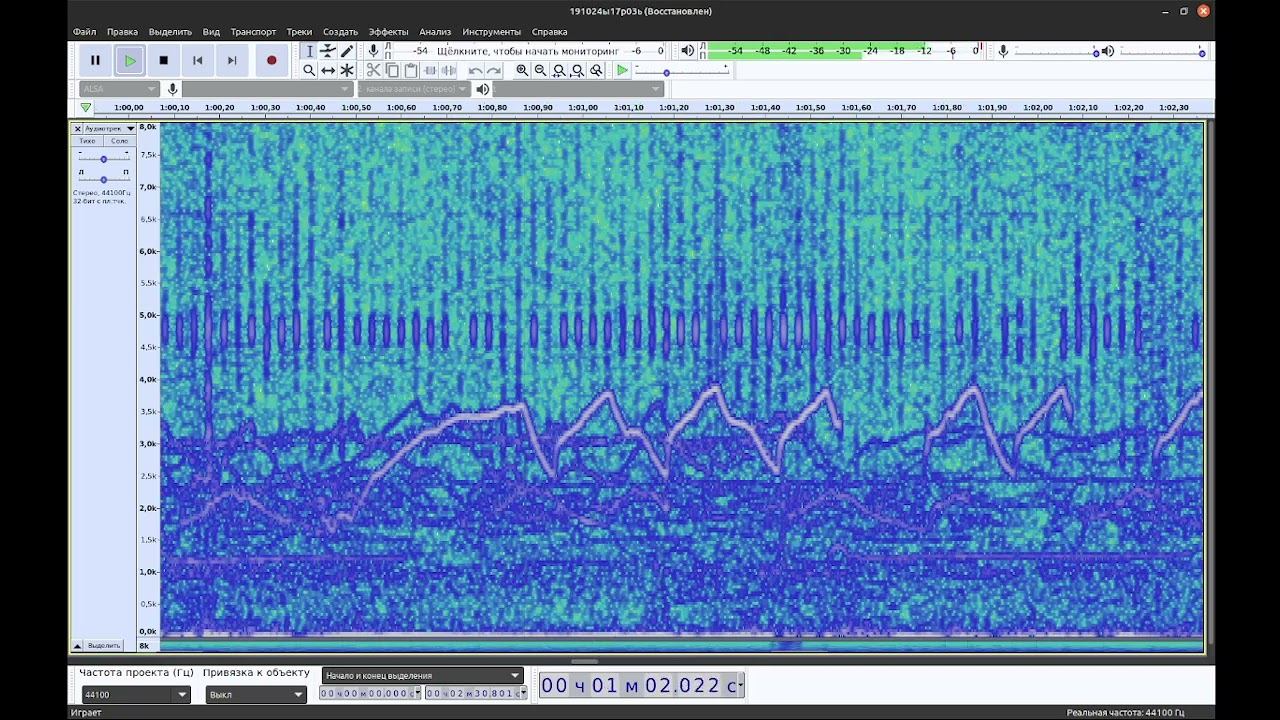Toggle the Соло track button
Screen dimensions: 1280x720
(x=119, y=141)
